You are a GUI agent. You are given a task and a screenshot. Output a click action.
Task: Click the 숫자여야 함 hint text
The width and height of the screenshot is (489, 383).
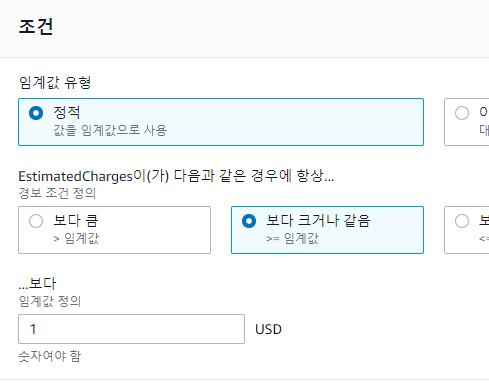(50, 356)
